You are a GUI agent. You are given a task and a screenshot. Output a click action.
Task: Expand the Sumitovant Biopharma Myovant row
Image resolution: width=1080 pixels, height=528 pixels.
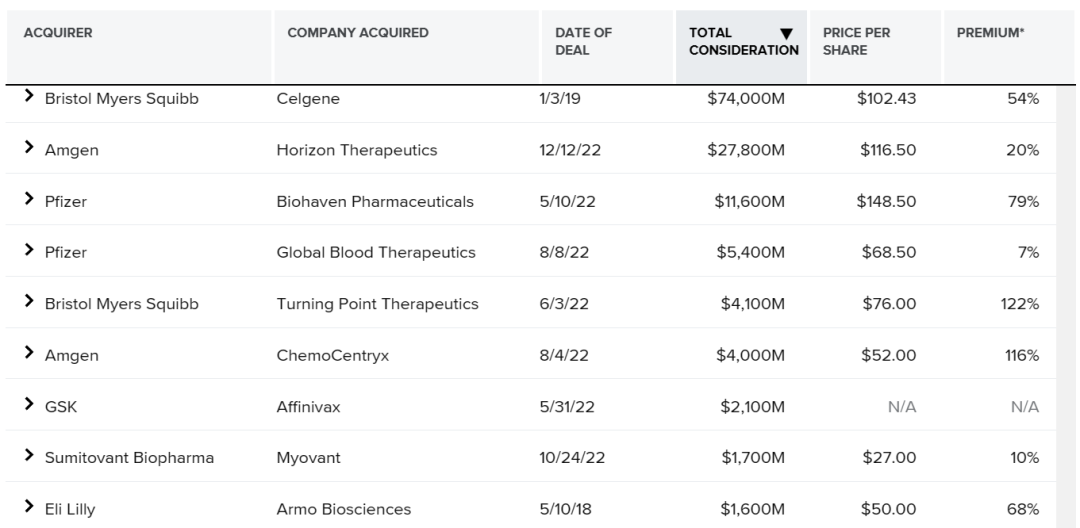click(x=30, y=457)
